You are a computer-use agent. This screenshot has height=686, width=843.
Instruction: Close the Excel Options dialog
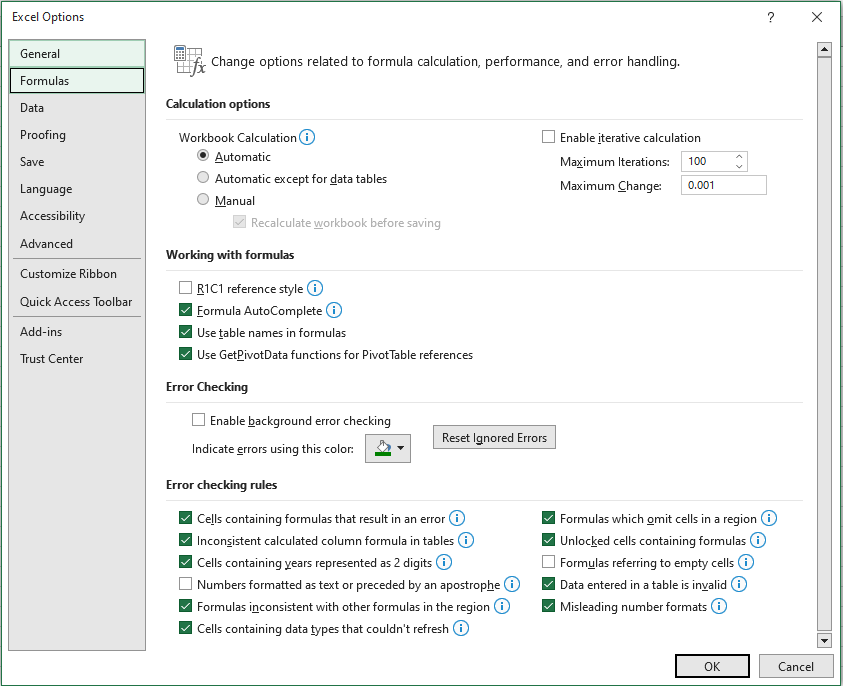pos(817,17)
